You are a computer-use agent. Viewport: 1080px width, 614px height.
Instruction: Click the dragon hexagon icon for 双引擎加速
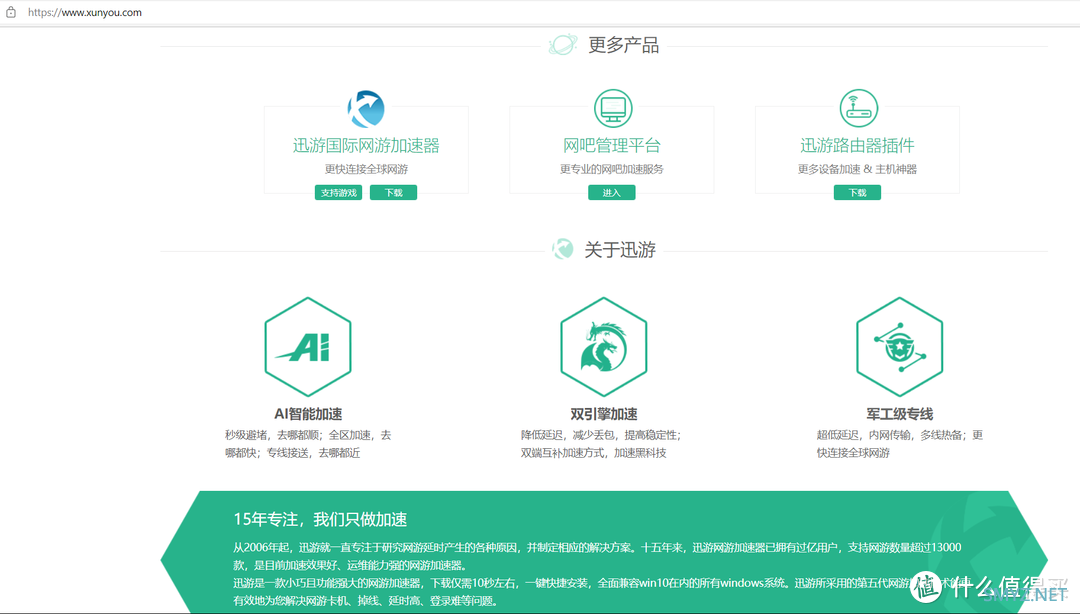click(x=603, y=347)
